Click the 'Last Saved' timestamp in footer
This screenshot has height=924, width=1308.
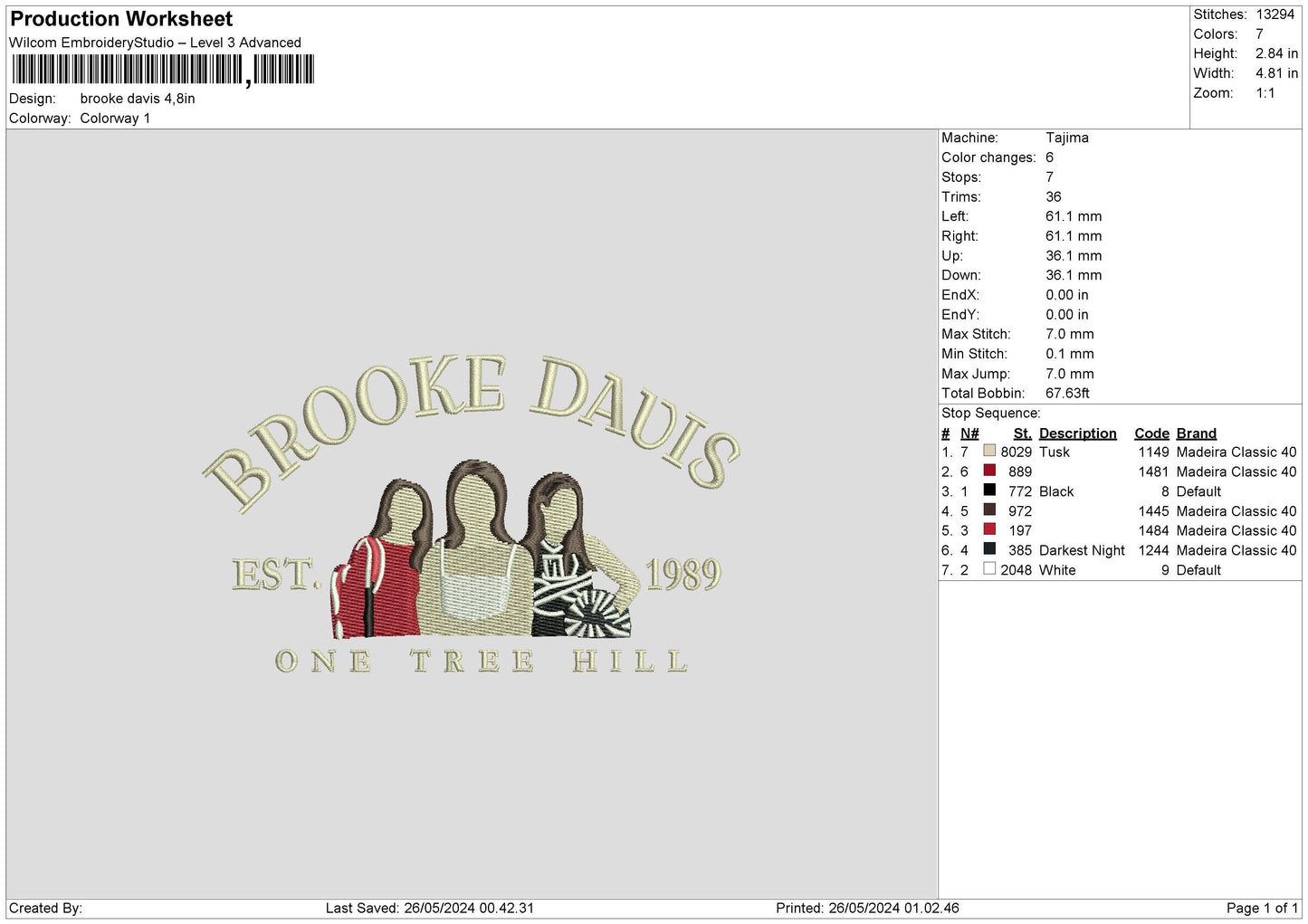430,908
